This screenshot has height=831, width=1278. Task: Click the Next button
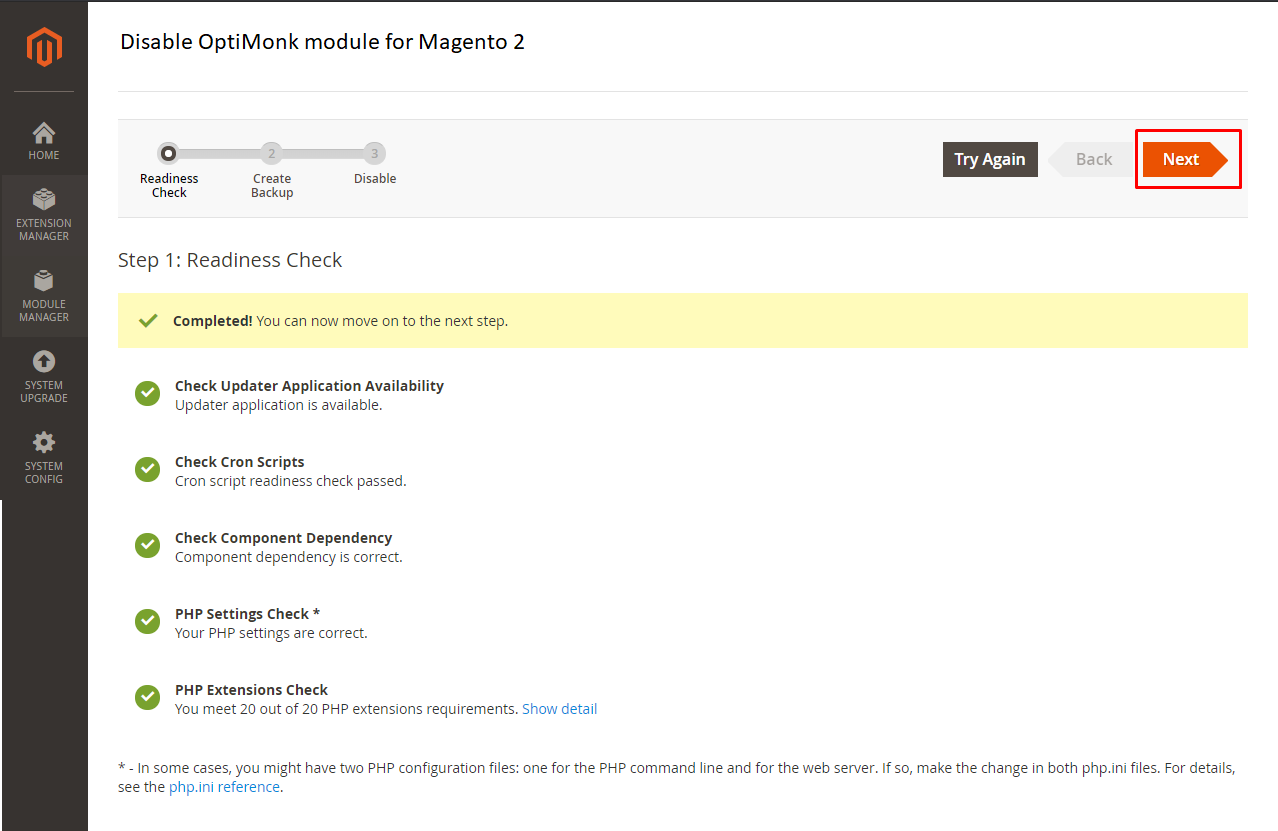point(1185,159)
